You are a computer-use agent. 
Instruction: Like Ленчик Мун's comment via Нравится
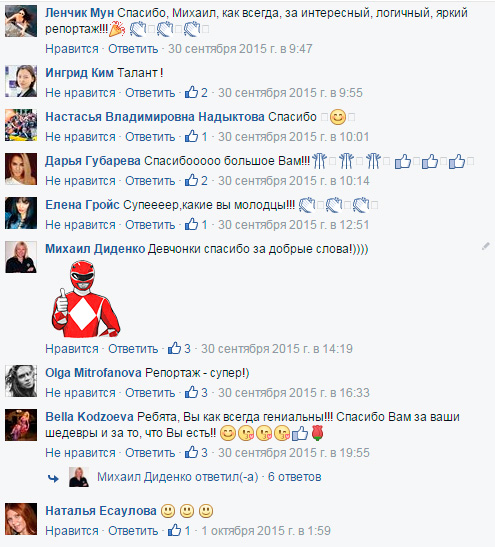[72, 48]
